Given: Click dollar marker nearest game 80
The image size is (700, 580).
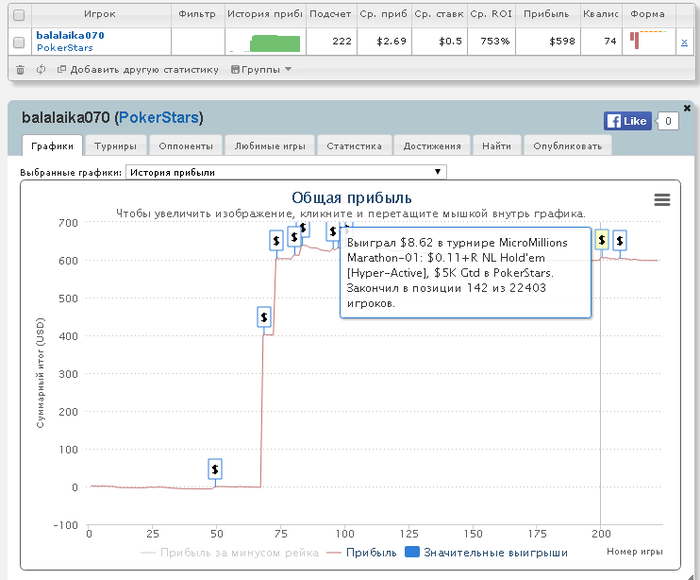Looking at the screenshot, I should click(294, 237).
